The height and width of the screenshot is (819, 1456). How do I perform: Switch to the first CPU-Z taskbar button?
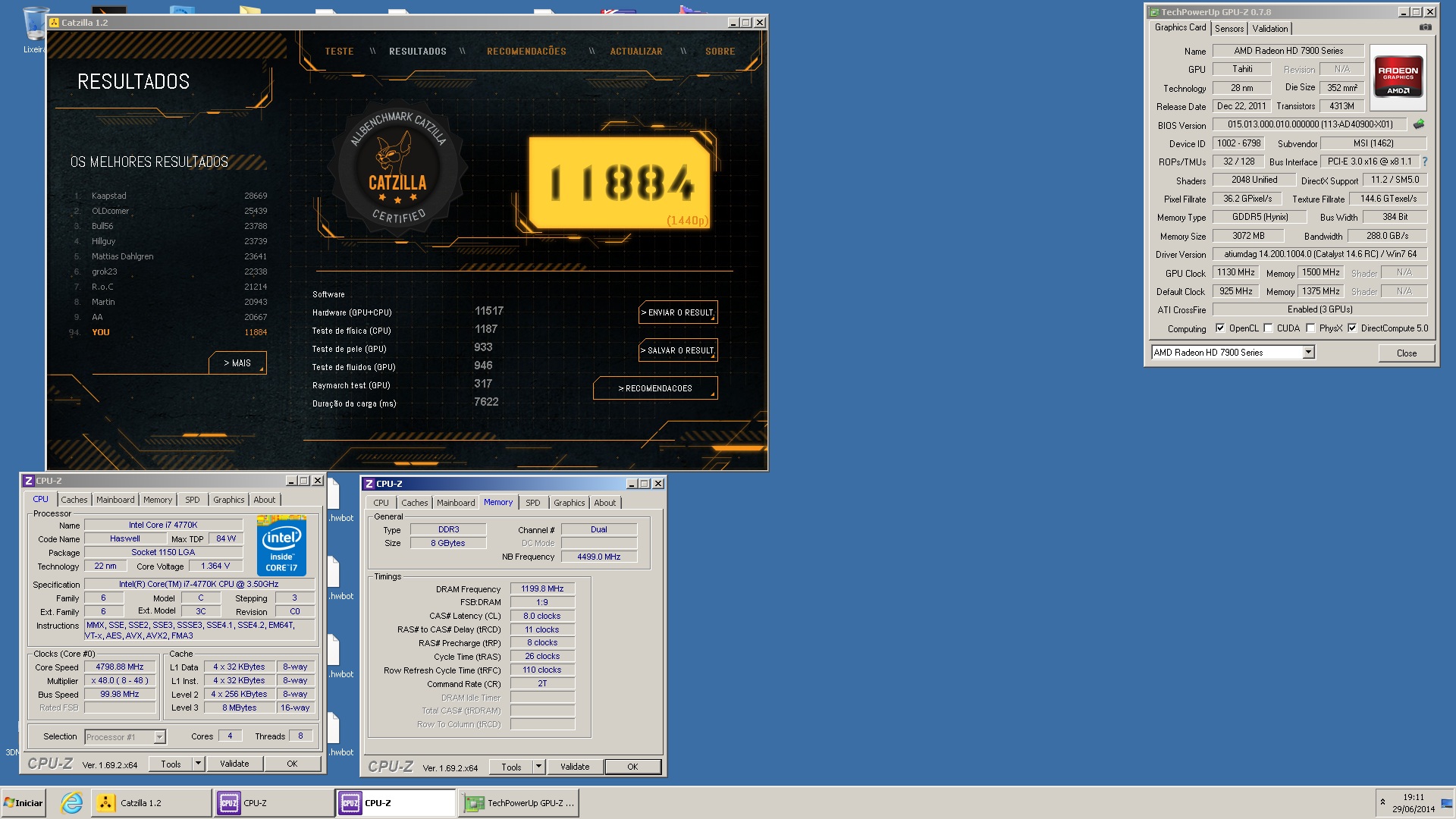(273, 803)
